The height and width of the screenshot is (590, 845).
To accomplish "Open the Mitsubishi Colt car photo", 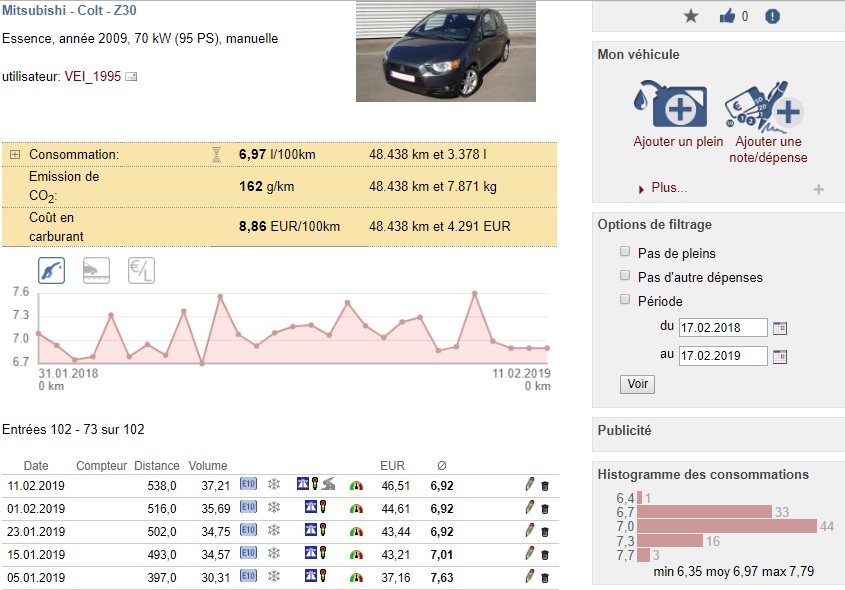I will click(446, 51).
